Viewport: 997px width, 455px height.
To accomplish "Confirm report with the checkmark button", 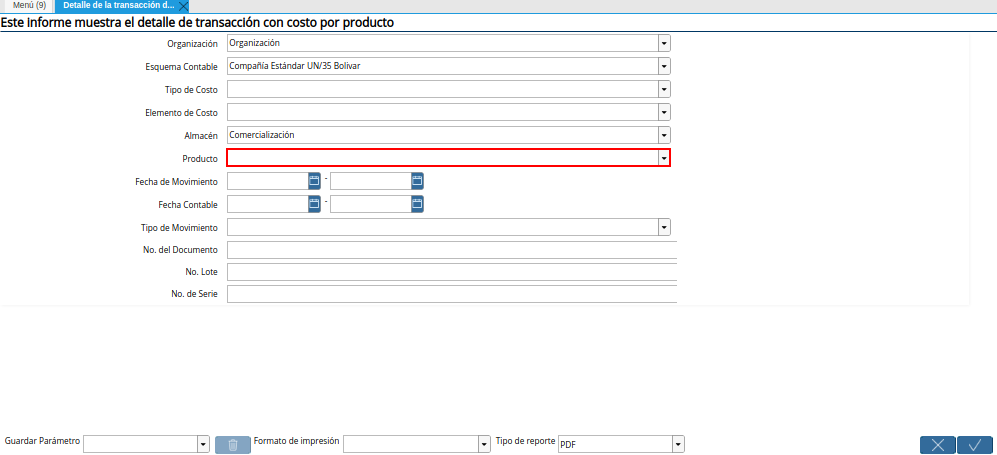I will pos(975,445).
